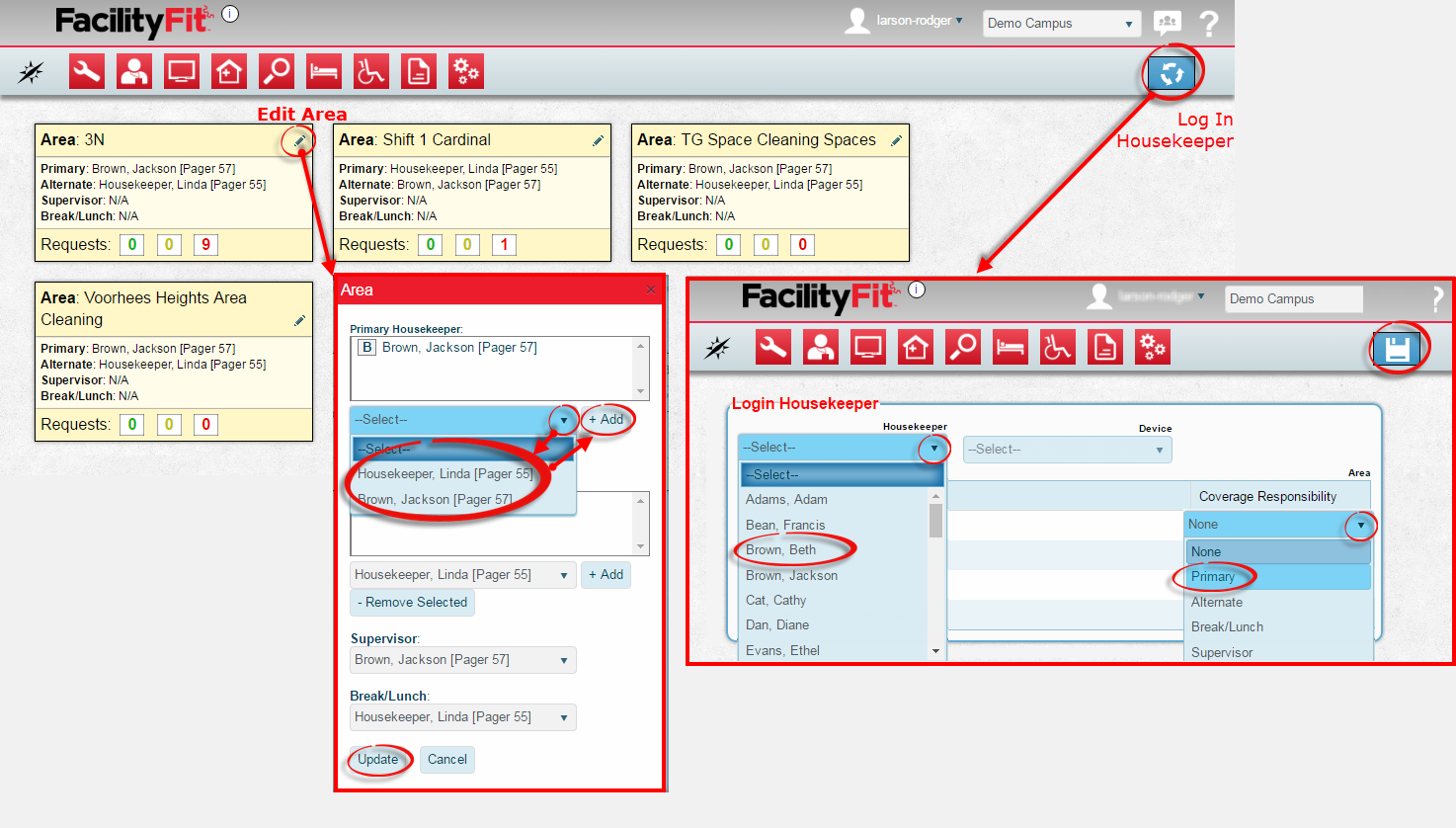Open the Demo Campus dropdown
1456x828 pixels.
1061,24
